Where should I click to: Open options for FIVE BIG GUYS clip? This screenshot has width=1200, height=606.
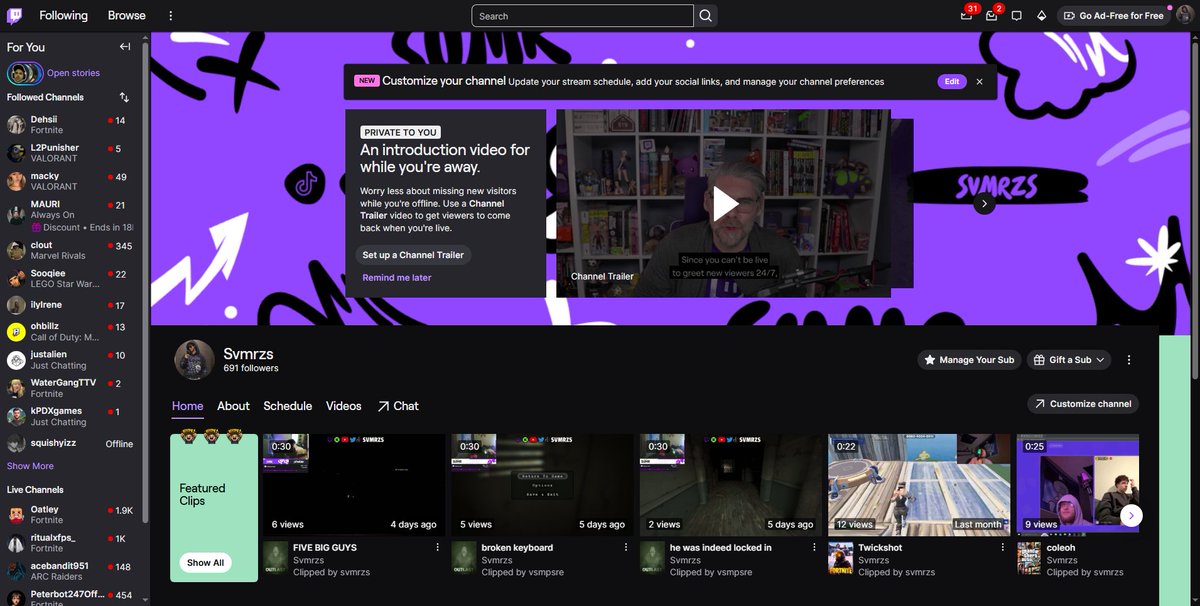click(437, 548)
